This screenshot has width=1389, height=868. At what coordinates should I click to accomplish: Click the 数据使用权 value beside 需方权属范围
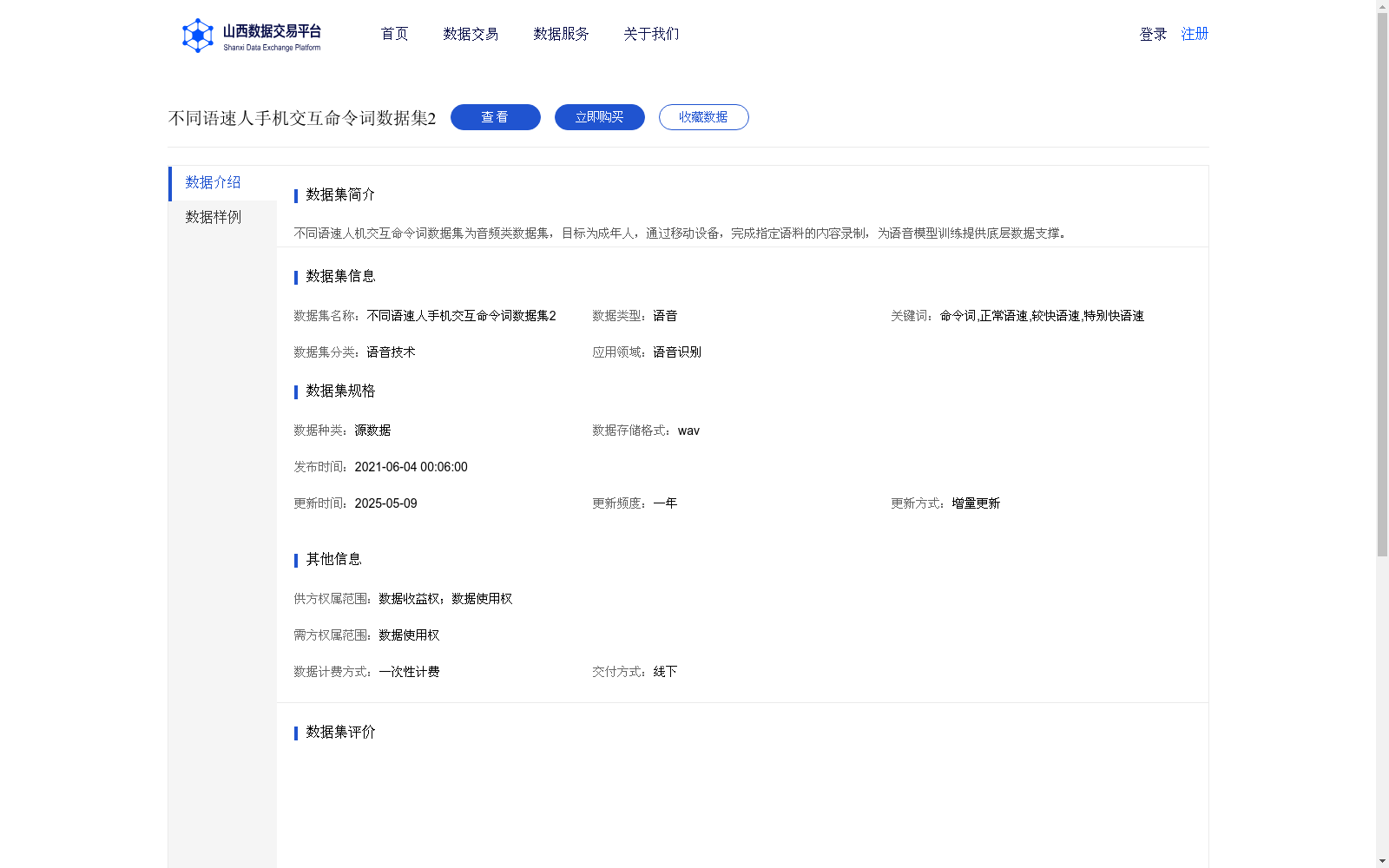409,635
